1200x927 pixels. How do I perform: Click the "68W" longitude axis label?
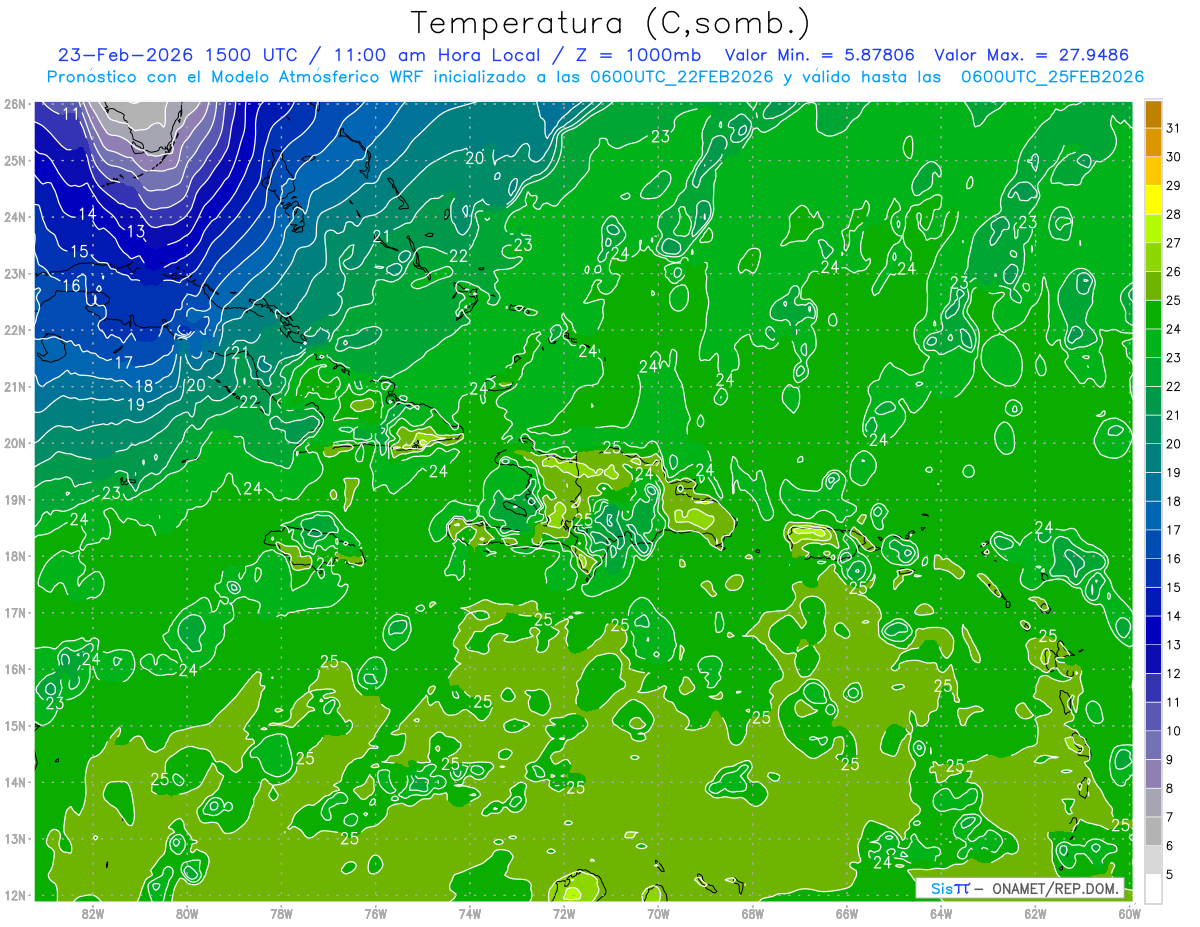coord(753,912)
